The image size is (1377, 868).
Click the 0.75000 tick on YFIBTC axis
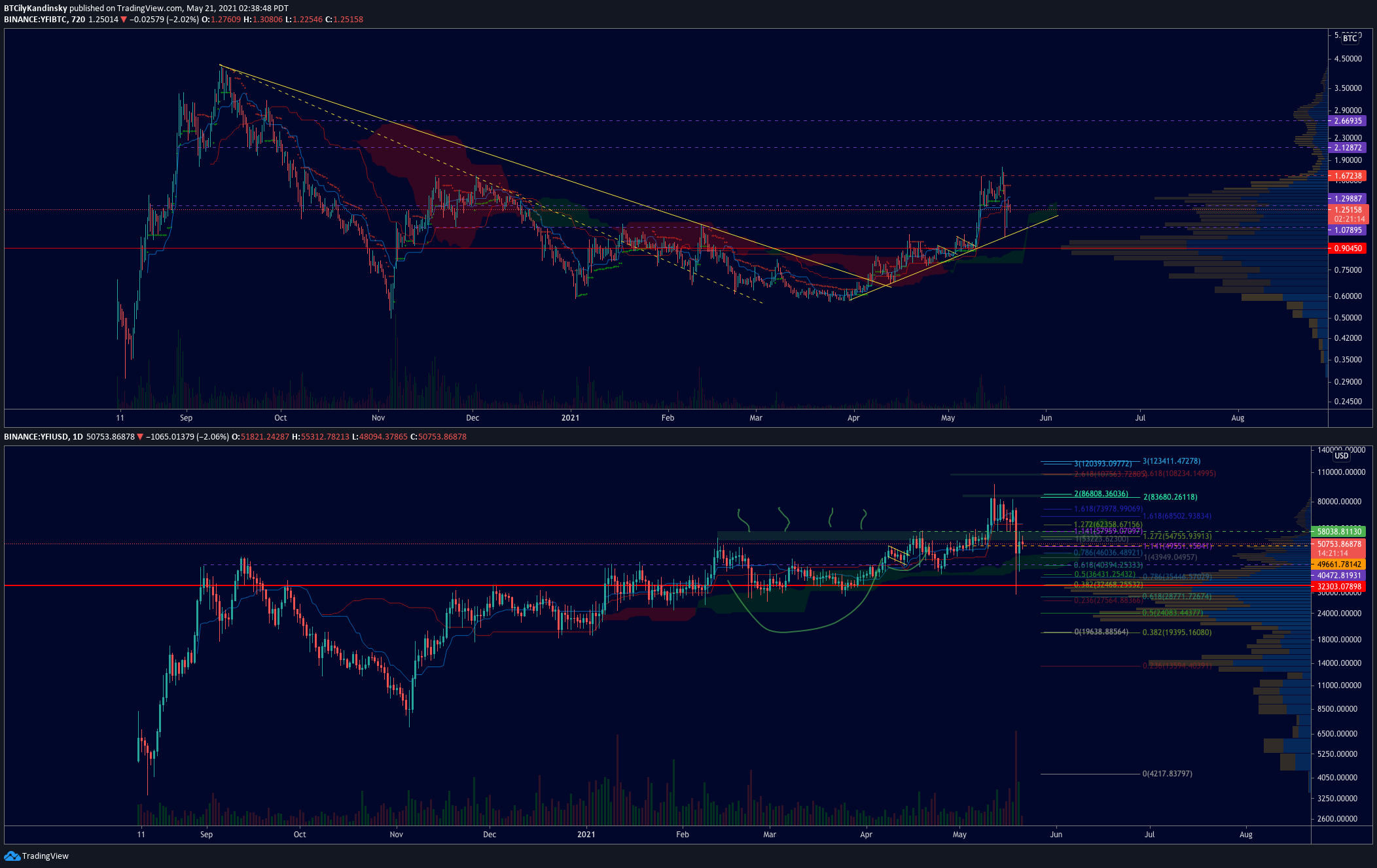point(1348,270)
